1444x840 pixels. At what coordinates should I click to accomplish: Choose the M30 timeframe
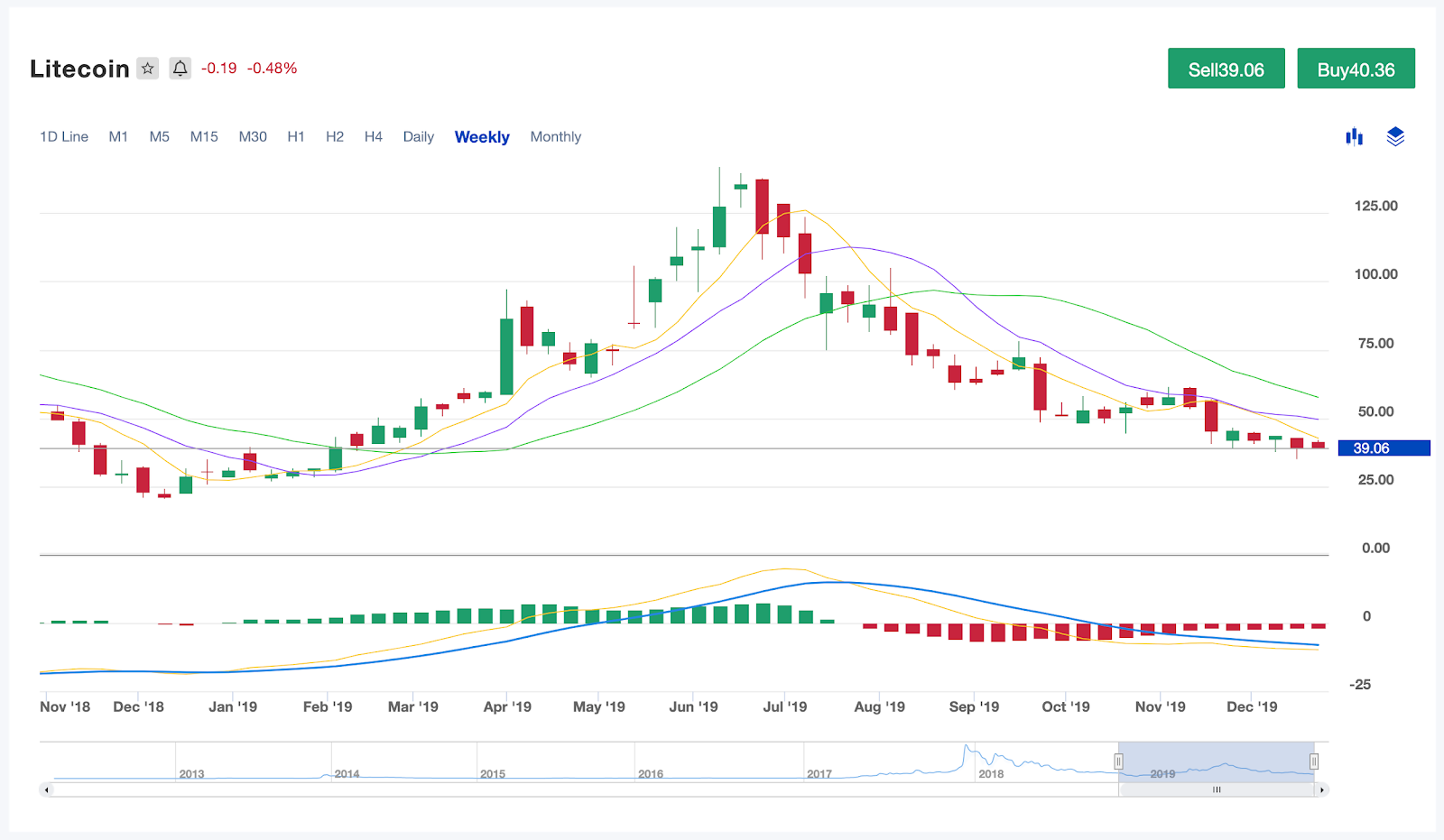[x=253, y=136]
